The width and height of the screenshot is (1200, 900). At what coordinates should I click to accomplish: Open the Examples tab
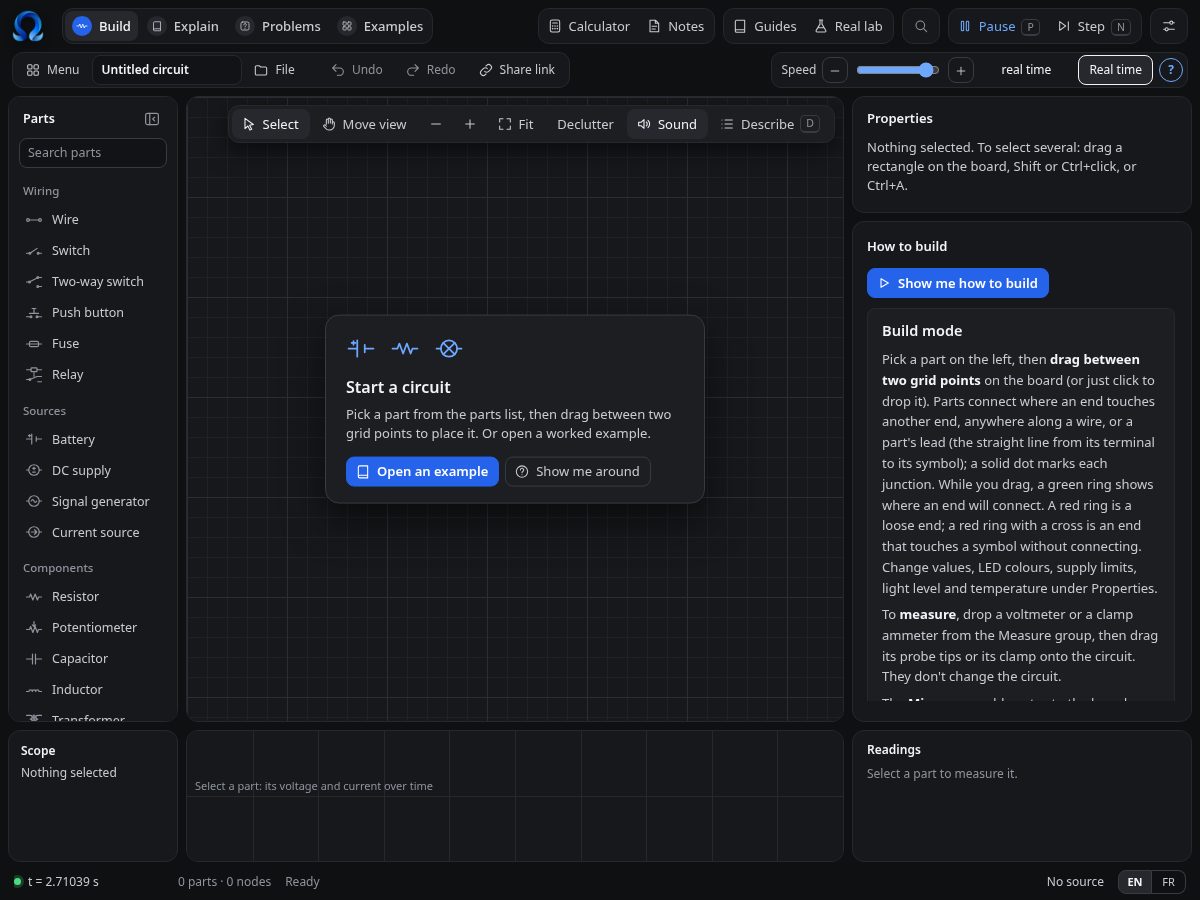(381, 26)
